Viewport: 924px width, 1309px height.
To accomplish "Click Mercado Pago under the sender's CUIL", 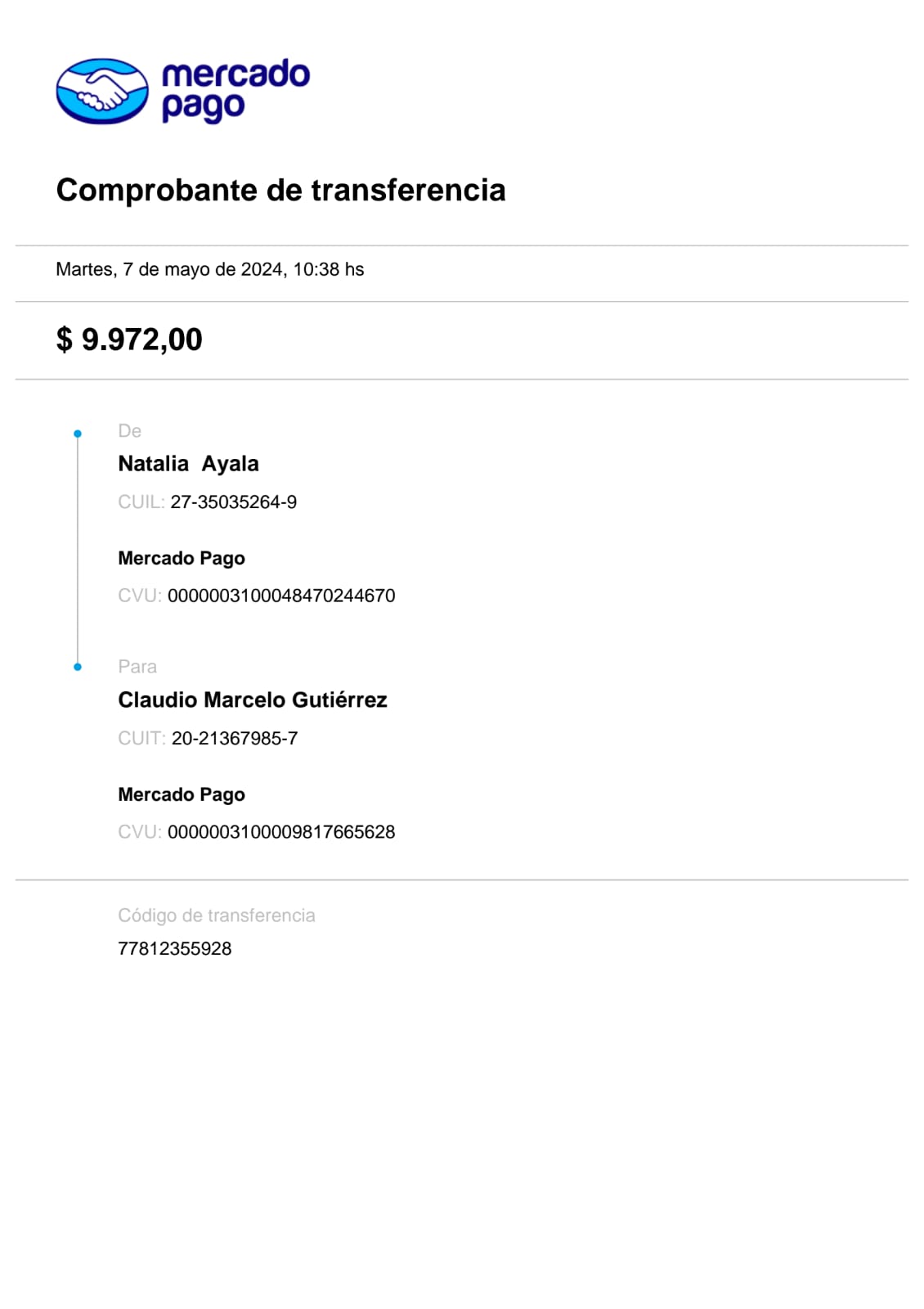I will pyautogui.click(x=182, y=558).
